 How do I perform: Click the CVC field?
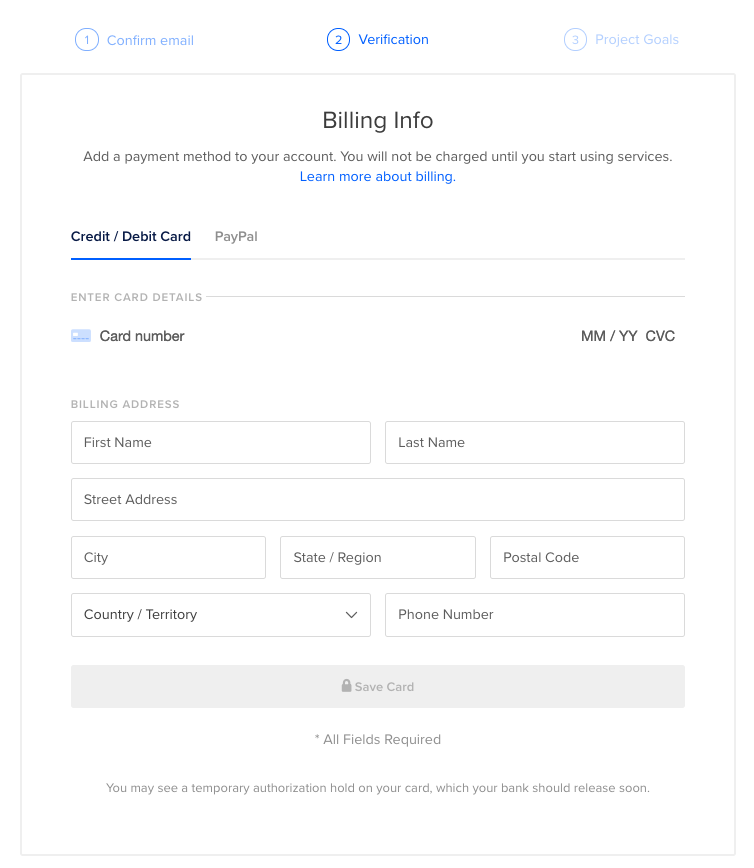[x=660, y=336]
